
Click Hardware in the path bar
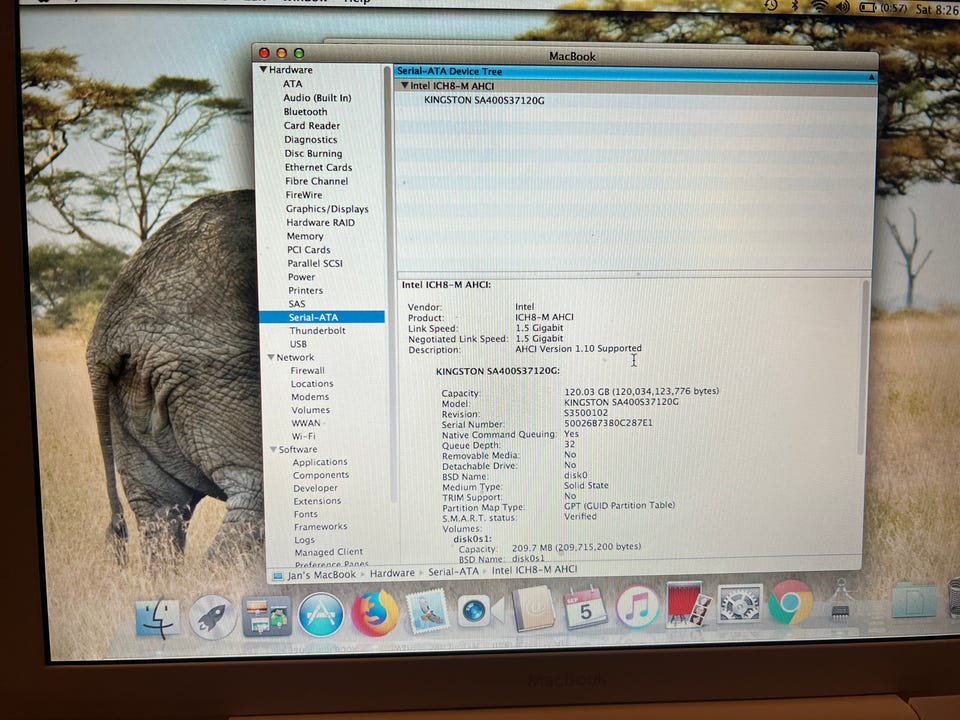coord(392,573)
